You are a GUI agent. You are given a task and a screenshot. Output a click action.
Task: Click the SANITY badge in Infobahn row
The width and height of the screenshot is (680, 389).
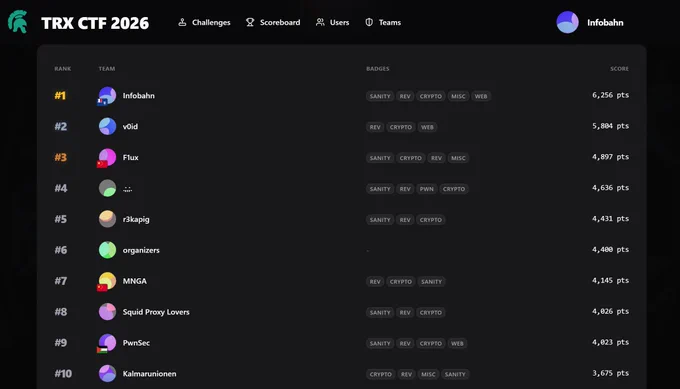coord(380,96)
